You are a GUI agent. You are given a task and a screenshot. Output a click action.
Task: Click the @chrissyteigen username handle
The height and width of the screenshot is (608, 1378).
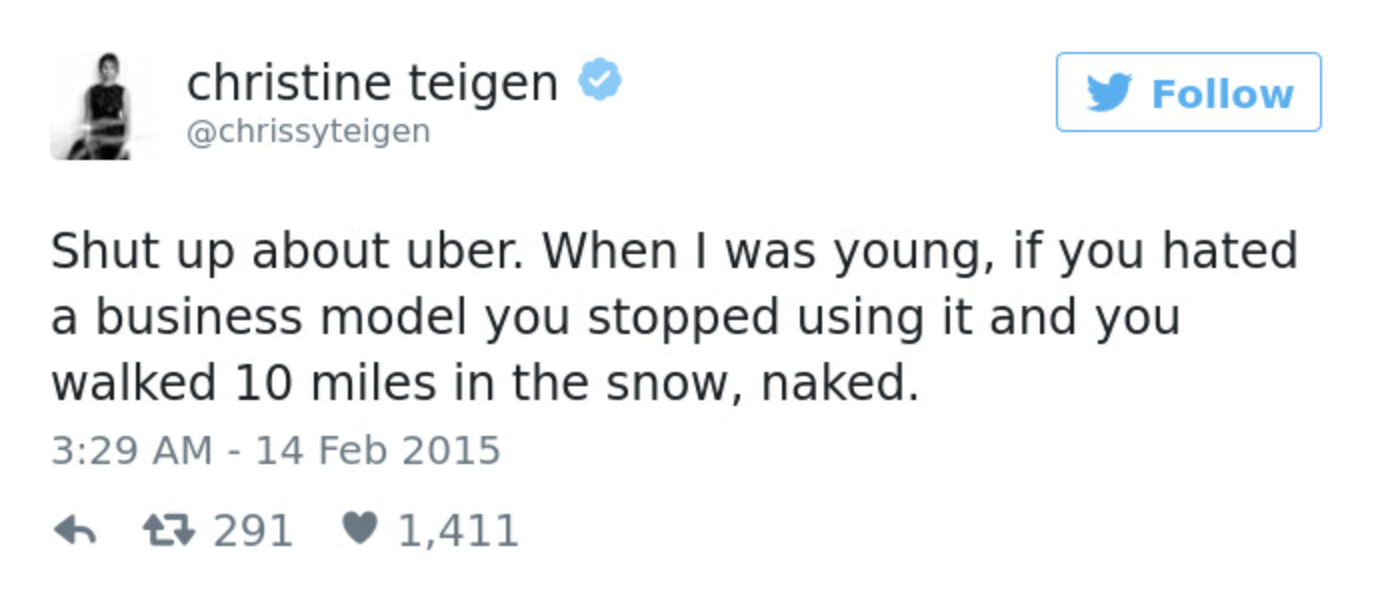click(x=307, y=130)
